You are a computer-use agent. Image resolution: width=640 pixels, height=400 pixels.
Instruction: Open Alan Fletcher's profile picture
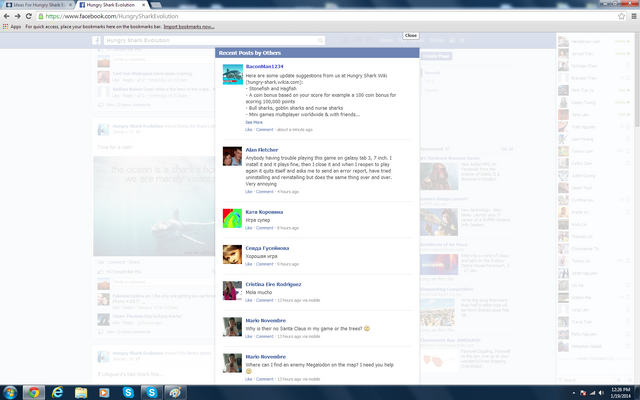[x=233, y=156]
